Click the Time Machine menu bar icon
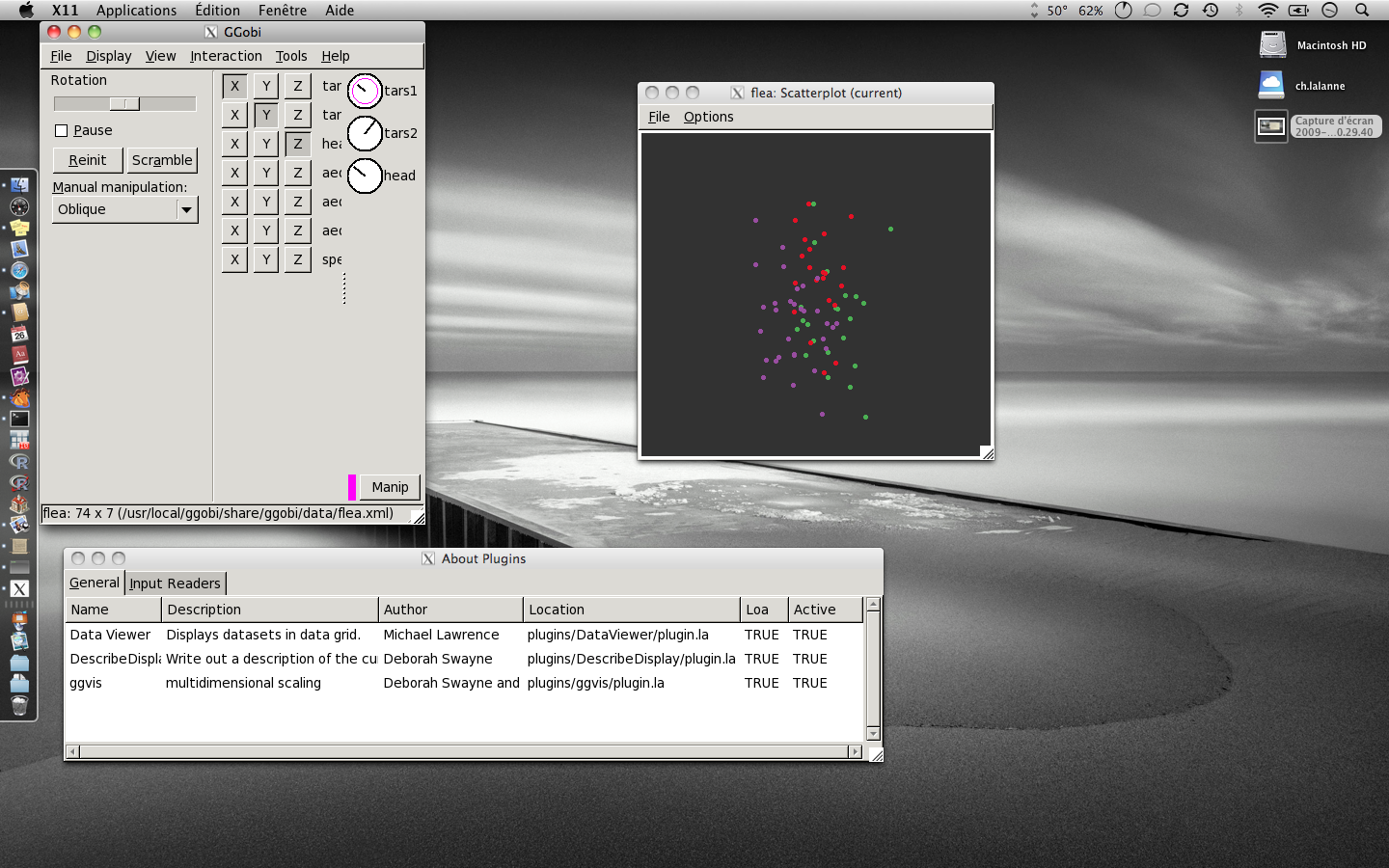 1211,11
